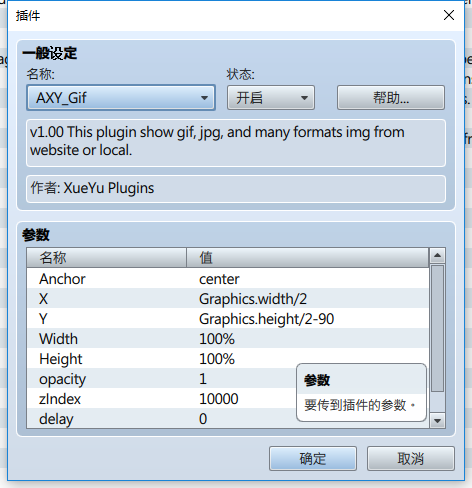Image resolution: width=472 pixels, height=488 pixels.
Task: Open the 状态 status dropdown showing 开启
Action: click(x=271, y=98)
